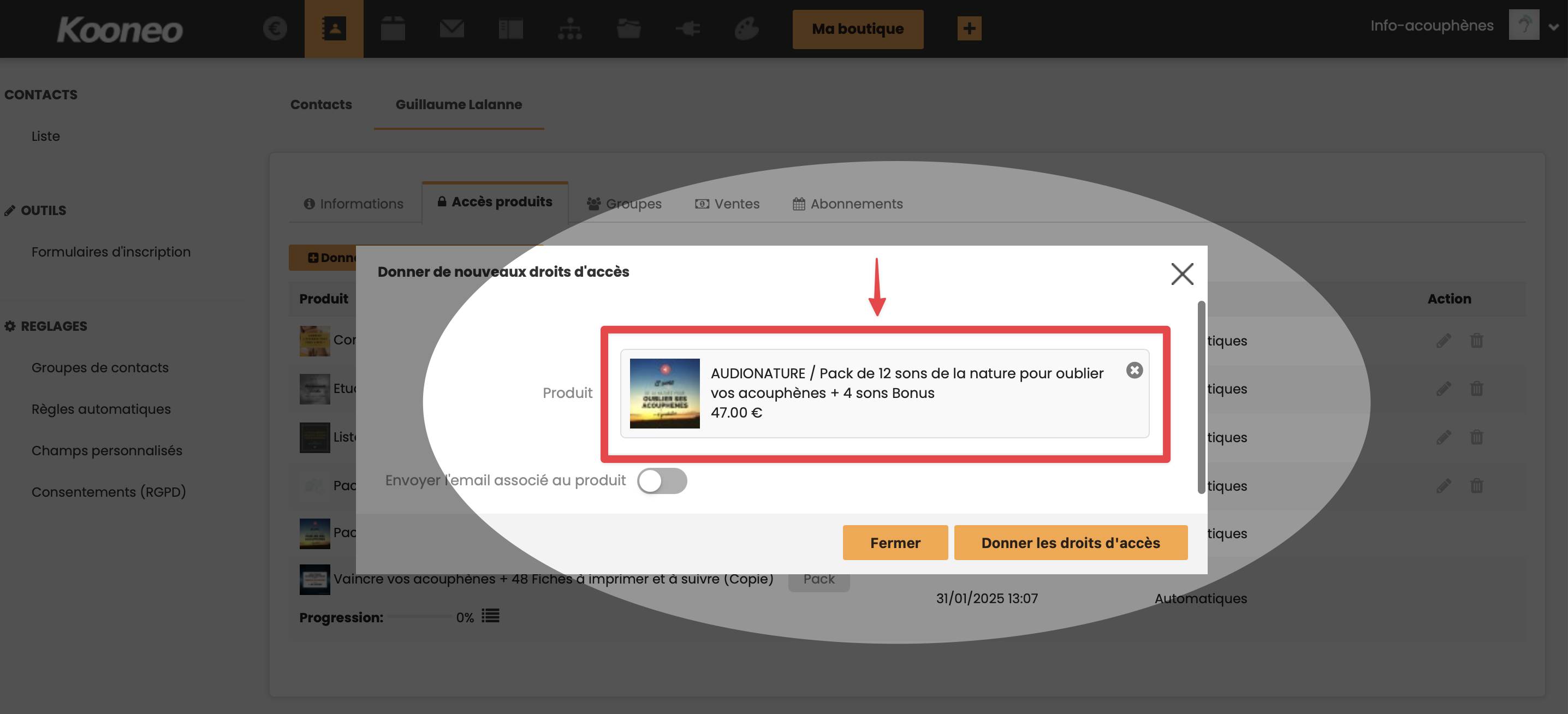Open the euro sales icon in top navigation

point(275,28)
